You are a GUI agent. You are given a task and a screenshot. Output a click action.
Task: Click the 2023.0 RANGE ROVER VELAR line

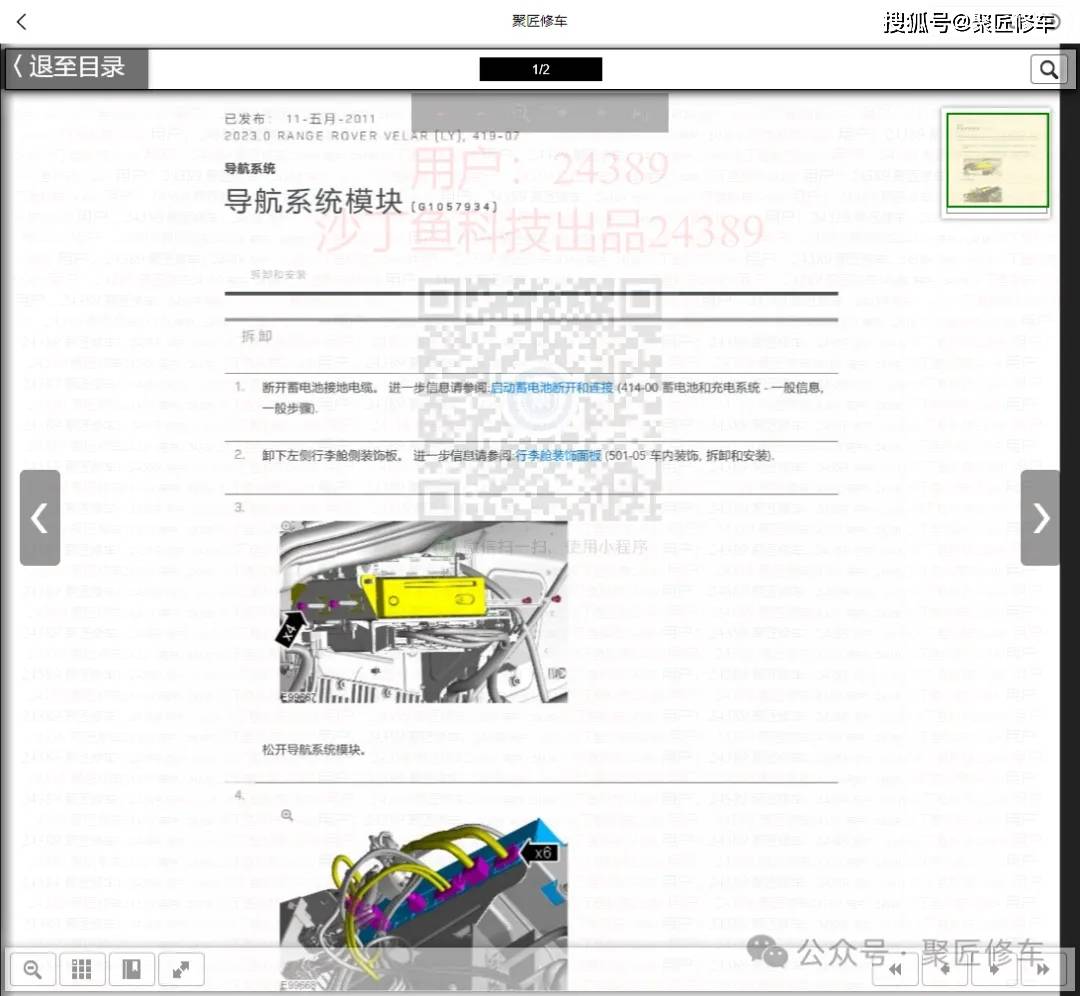click(x=372, y=136)
